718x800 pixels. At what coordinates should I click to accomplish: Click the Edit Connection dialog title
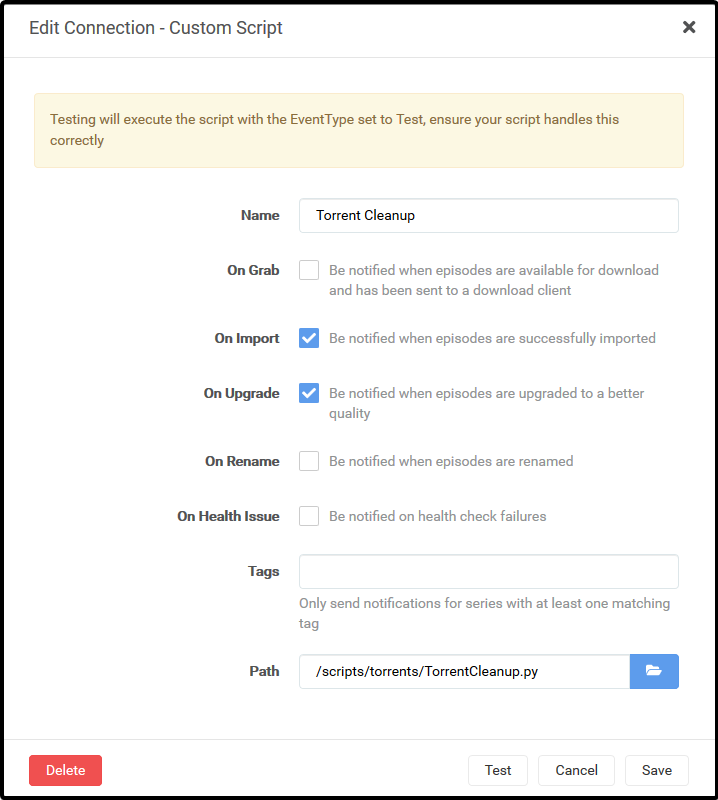(x=155, y=27)
